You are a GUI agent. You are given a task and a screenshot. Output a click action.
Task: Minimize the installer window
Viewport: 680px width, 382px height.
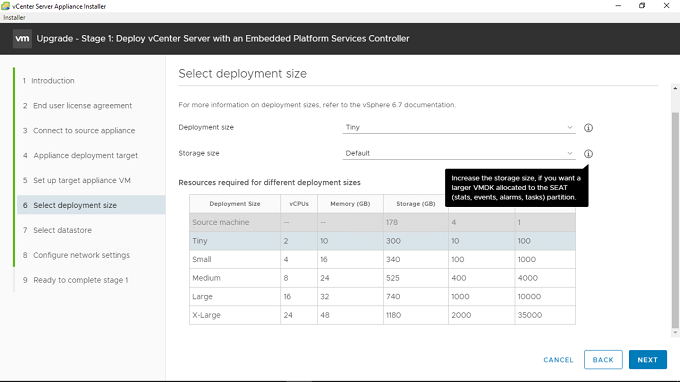[618, 6]
